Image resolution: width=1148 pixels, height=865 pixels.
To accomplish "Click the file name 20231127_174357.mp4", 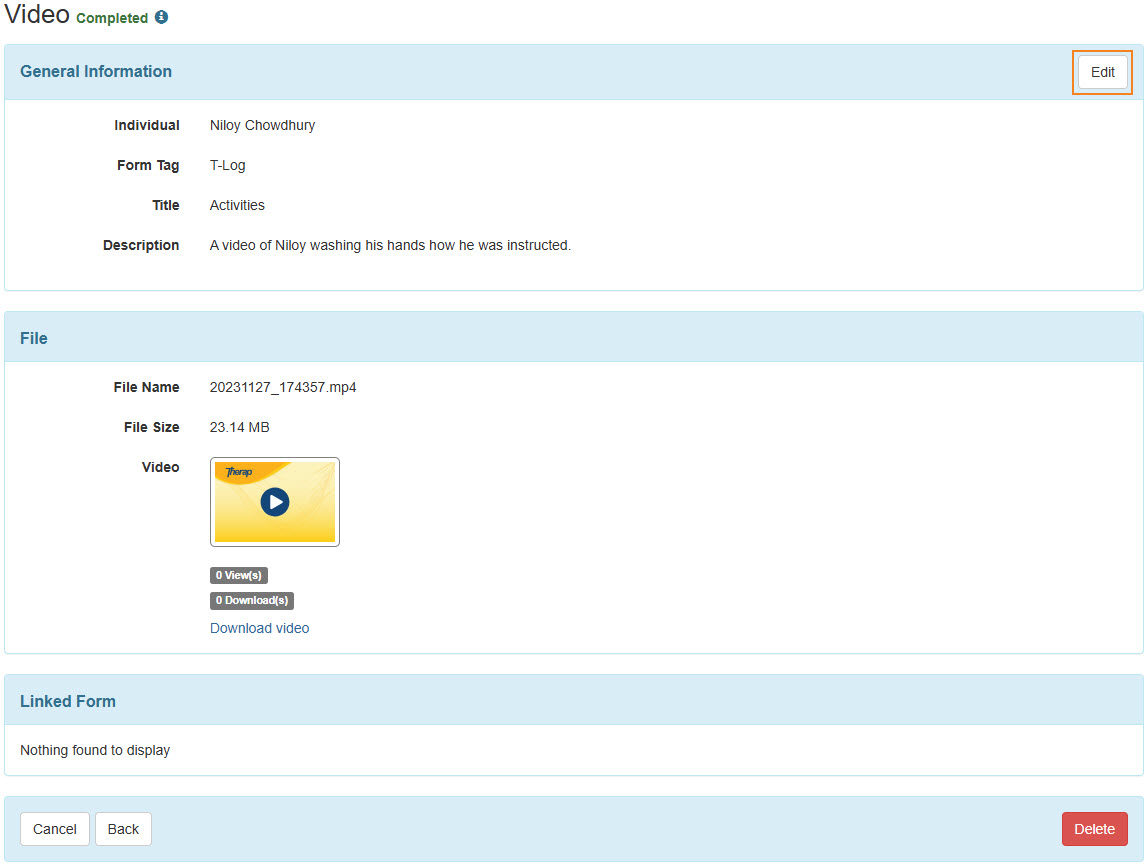I will pyautogui.click(x=283, y=387).
